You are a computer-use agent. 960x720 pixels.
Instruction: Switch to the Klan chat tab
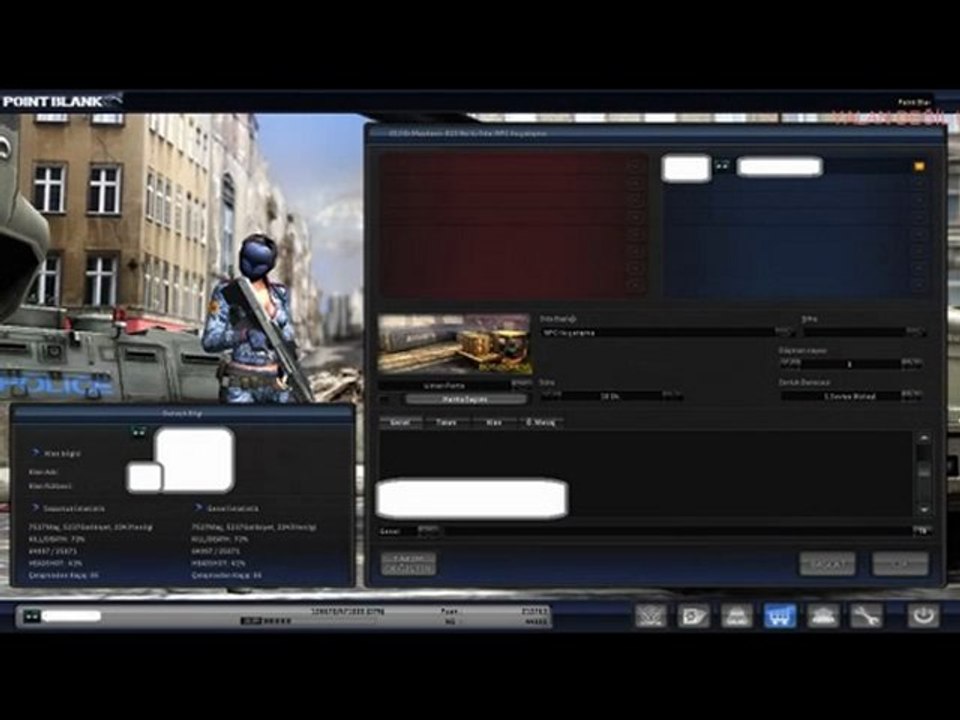pyautogui.click(x=493, y=422)
